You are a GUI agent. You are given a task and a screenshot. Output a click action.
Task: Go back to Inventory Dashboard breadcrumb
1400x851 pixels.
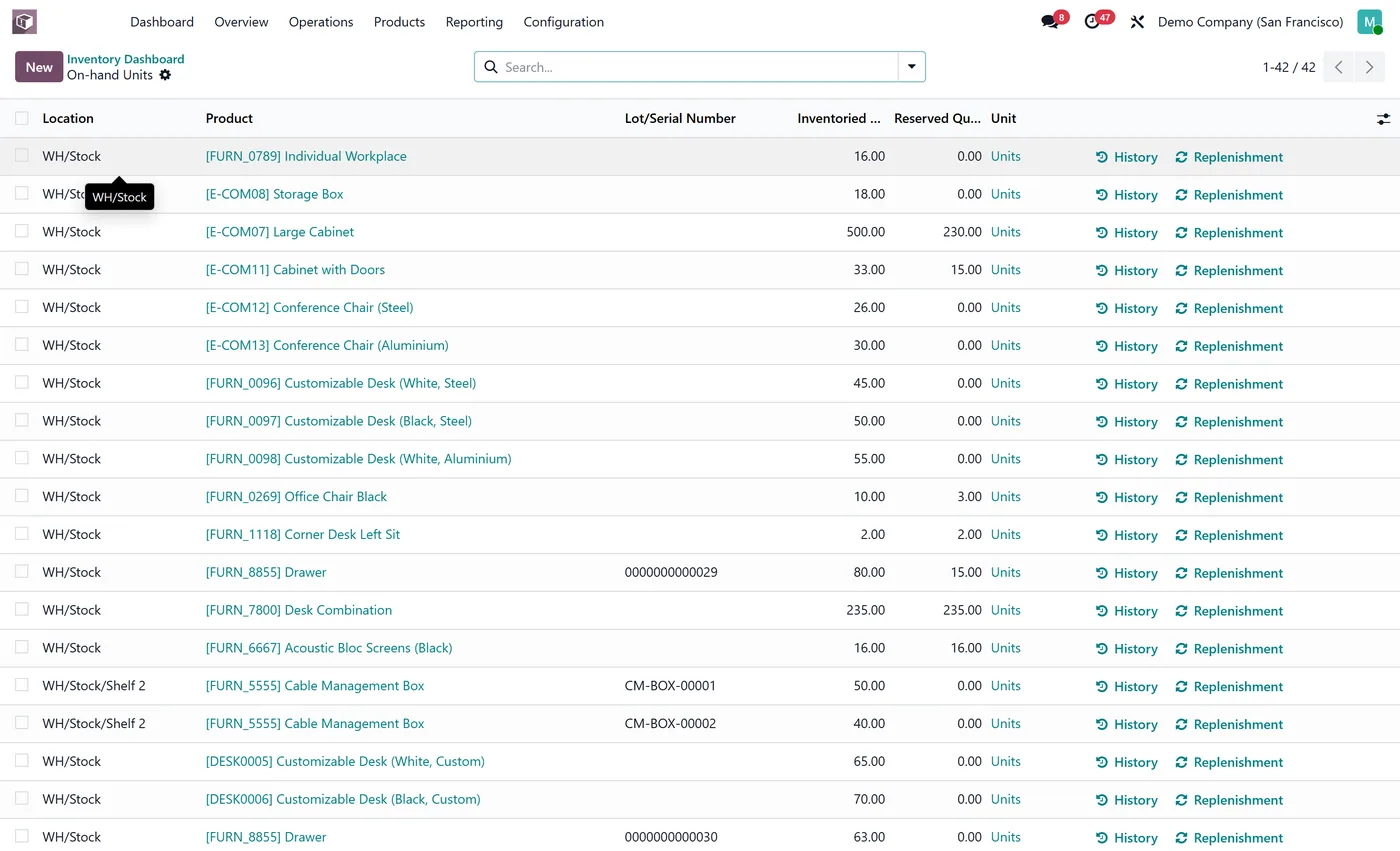pos(126,59)
